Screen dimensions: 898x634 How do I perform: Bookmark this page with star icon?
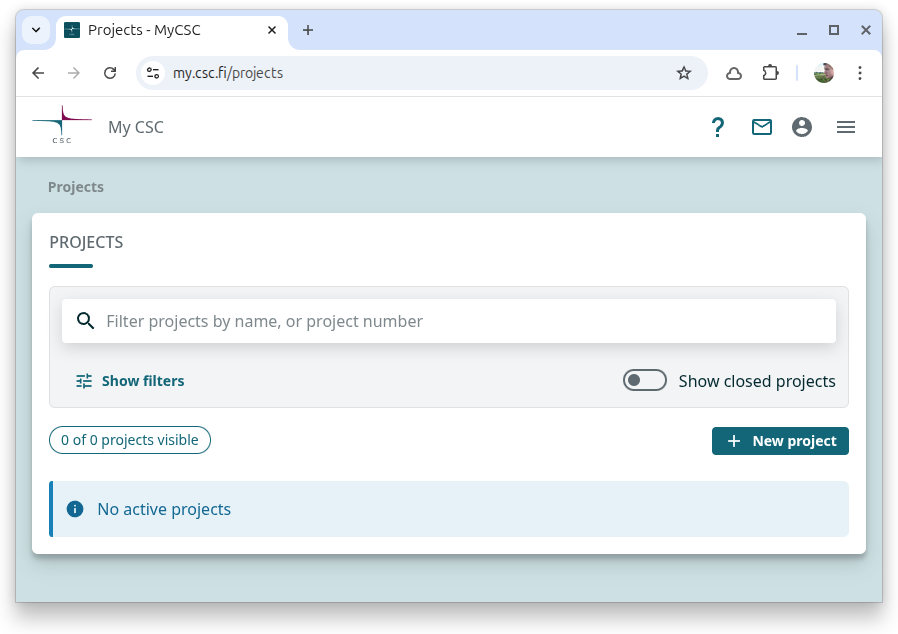click(684, 73)
